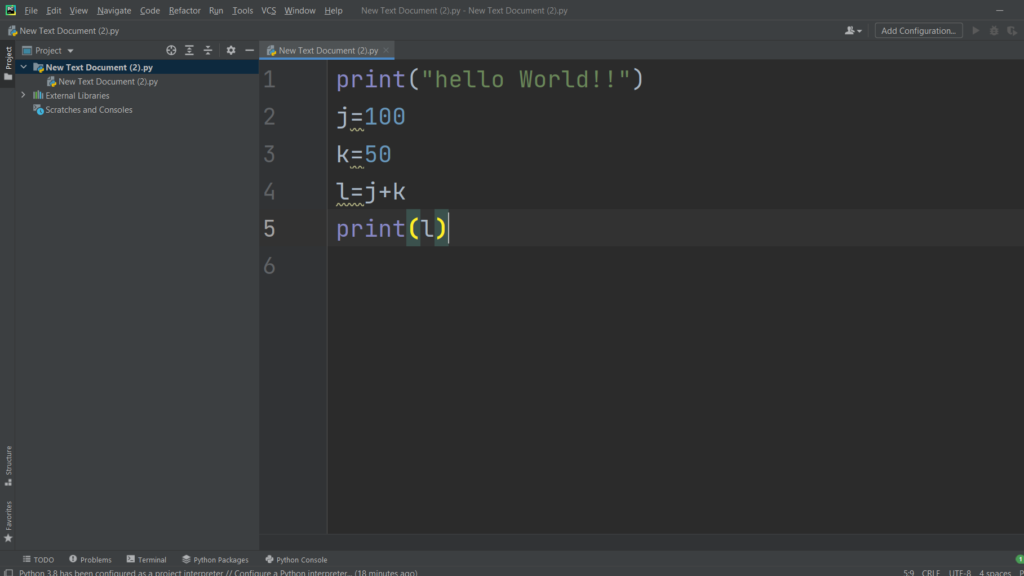Open the File menu
Screen dimensions: 1024x576
[31, 10]
